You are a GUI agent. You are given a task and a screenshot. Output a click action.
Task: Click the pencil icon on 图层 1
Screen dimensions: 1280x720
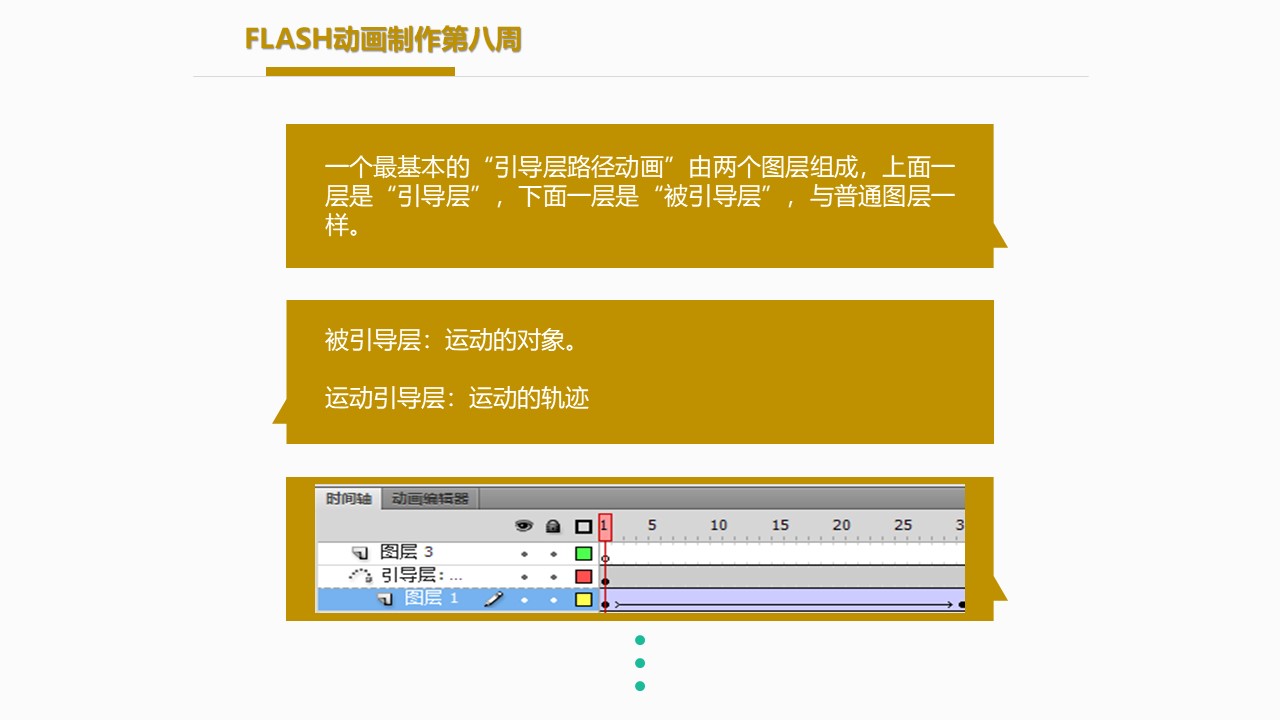pos(494,598)
